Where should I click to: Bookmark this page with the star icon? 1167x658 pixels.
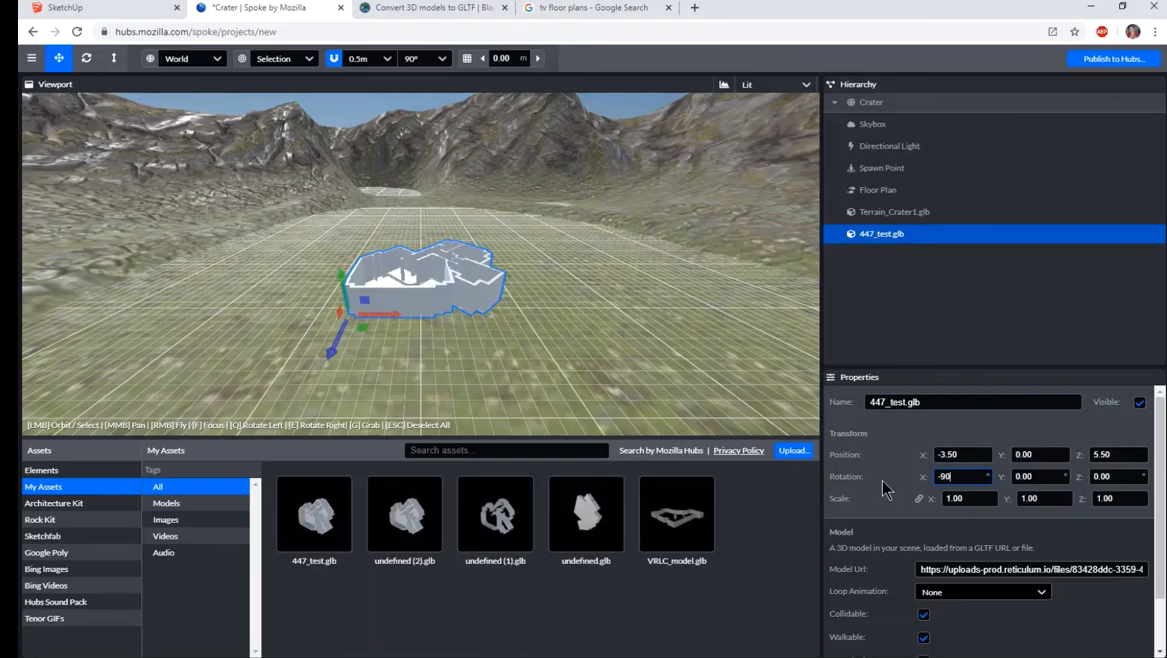click(1075, 31)
